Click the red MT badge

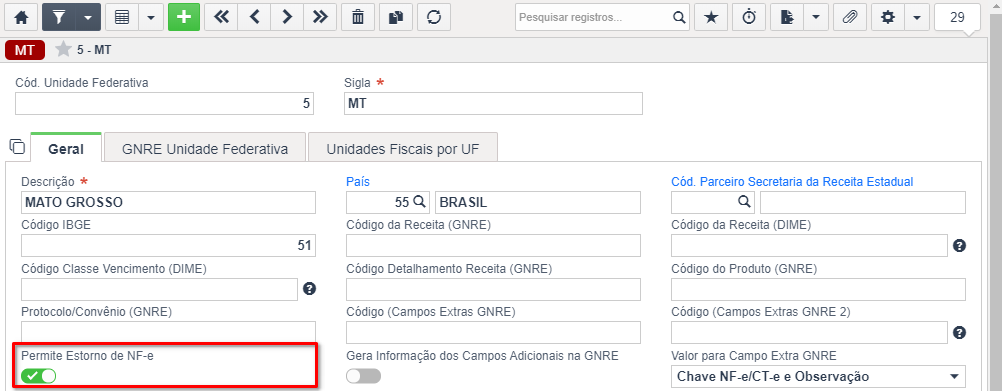[x=25, y=50]
